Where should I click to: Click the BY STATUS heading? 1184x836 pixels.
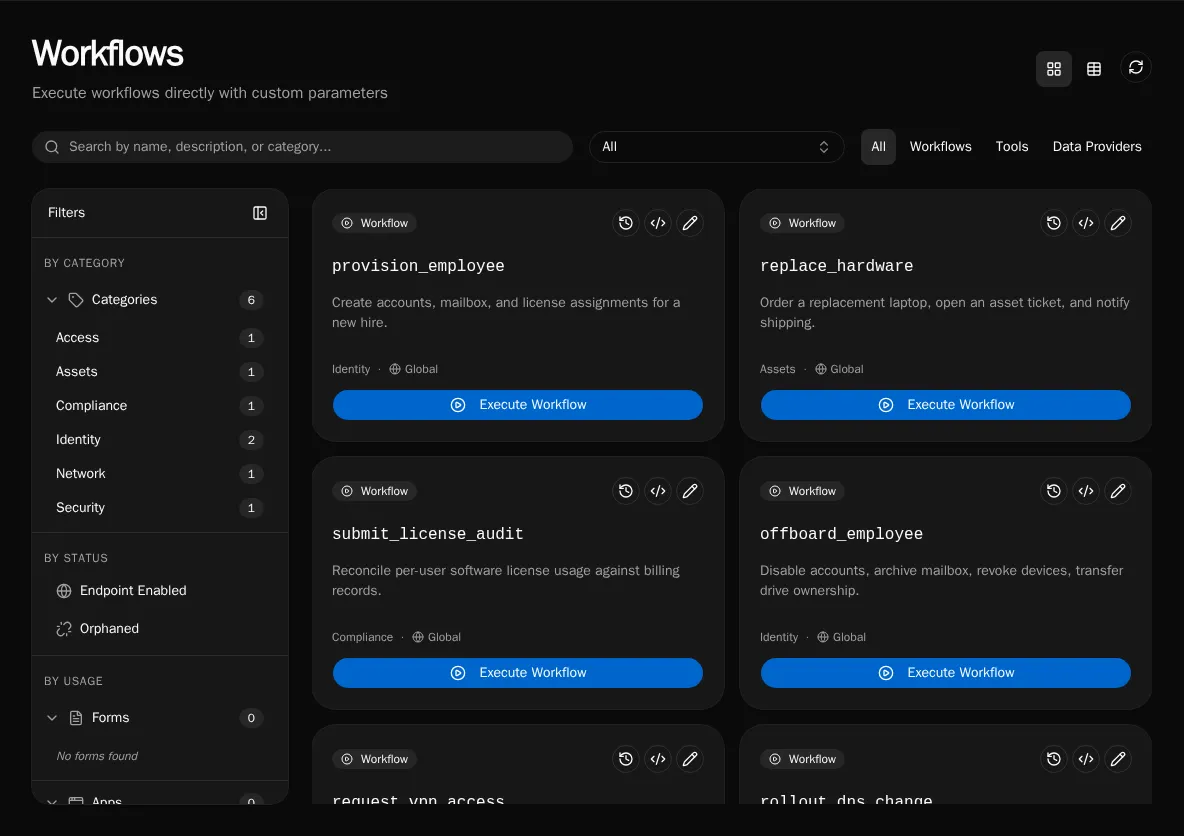coord(76,558)
